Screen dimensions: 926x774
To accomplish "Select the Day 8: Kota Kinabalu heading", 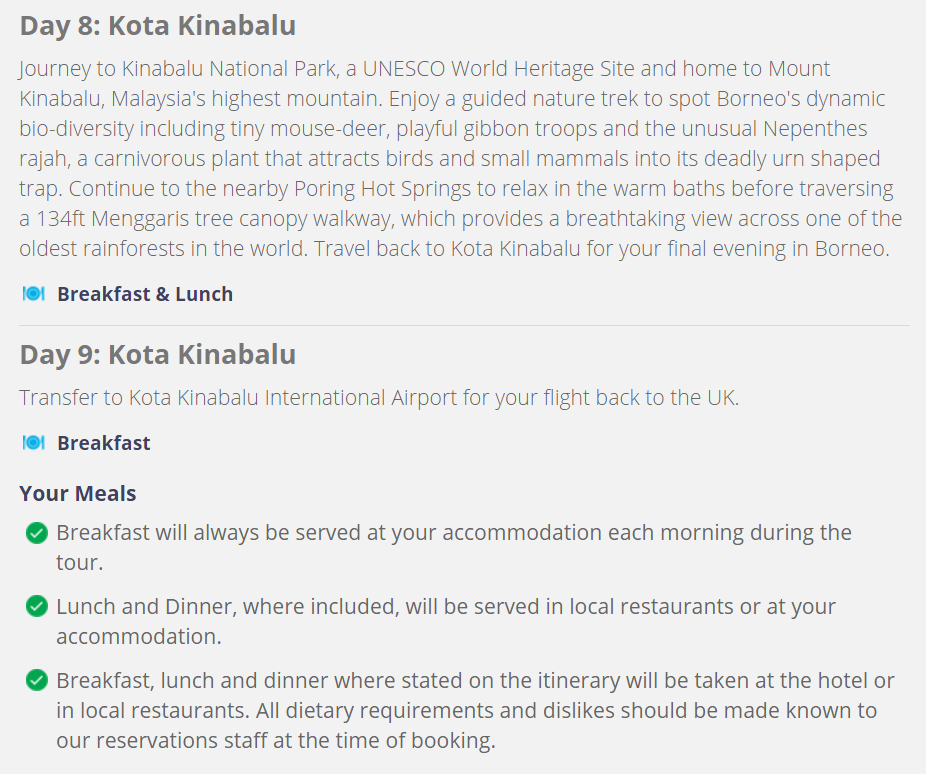I will click(x=158, y=26).
